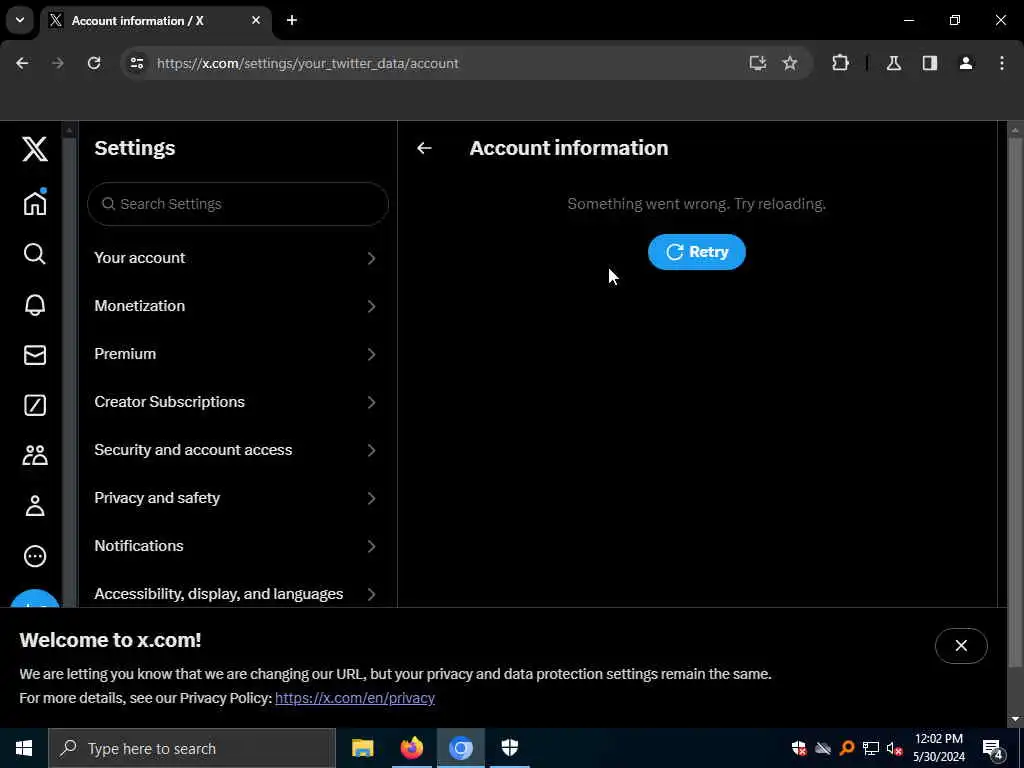Viewport: 1024px width, 768px height.
Task: Dismiss the Welcome to x.com banner
Action: click(x=961, y=646)
